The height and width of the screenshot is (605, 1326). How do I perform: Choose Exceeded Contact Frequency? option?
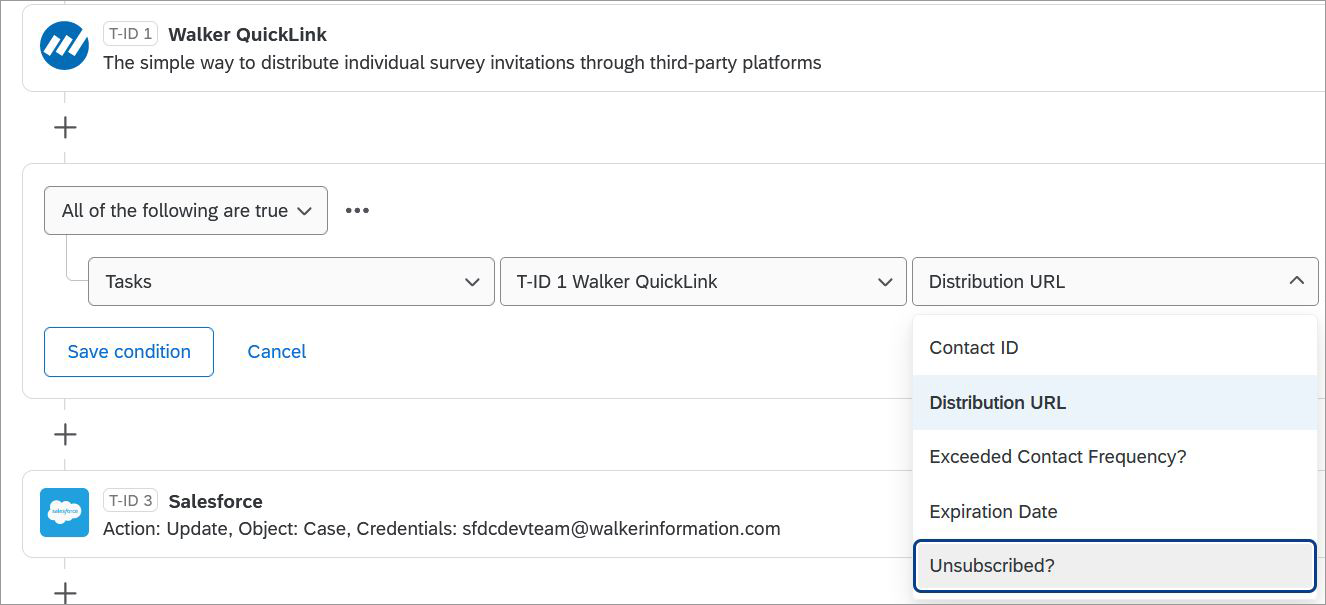click(1115, 457)
